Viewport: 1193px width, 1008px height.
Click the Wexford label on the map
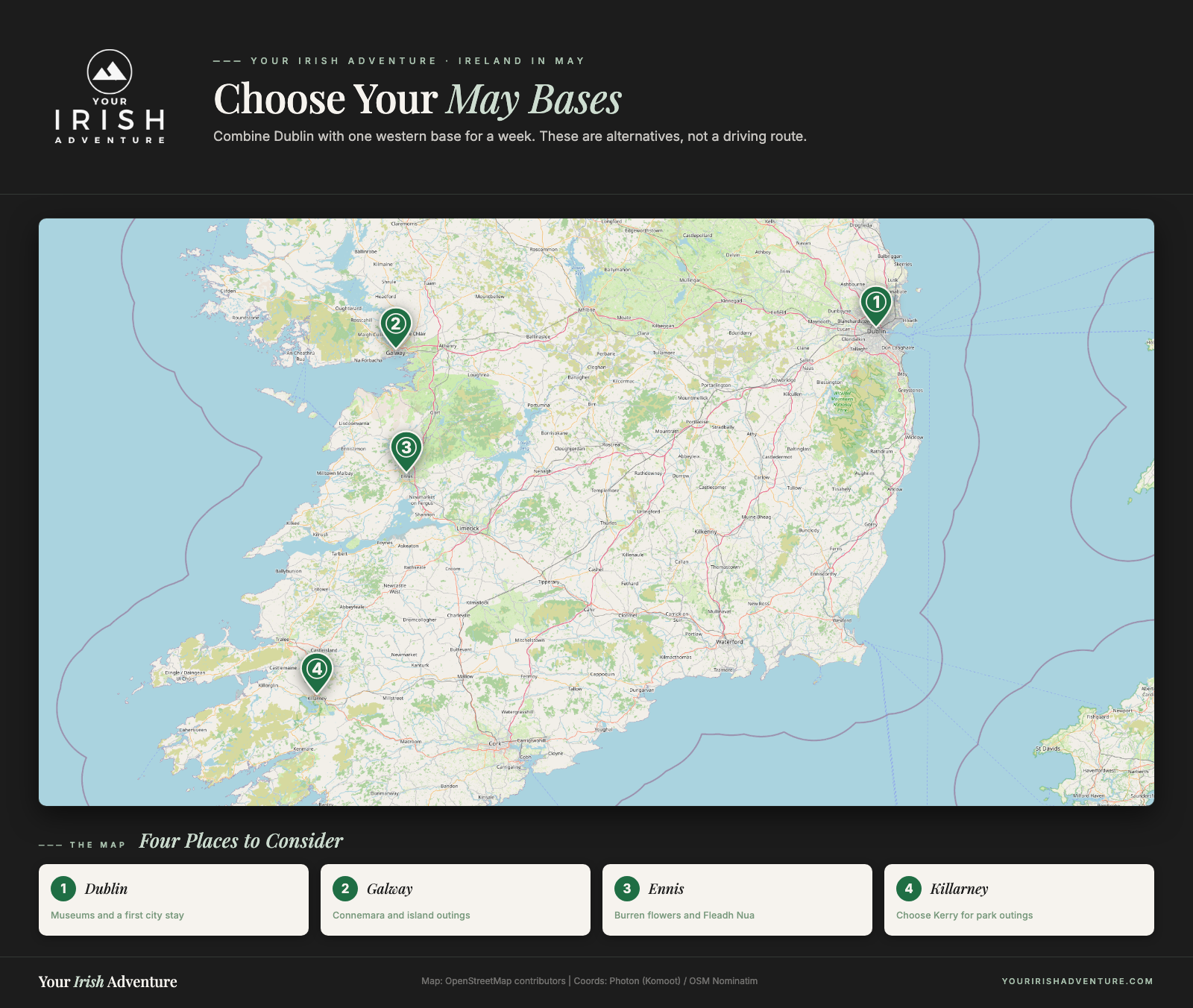(x=842, y=620)
